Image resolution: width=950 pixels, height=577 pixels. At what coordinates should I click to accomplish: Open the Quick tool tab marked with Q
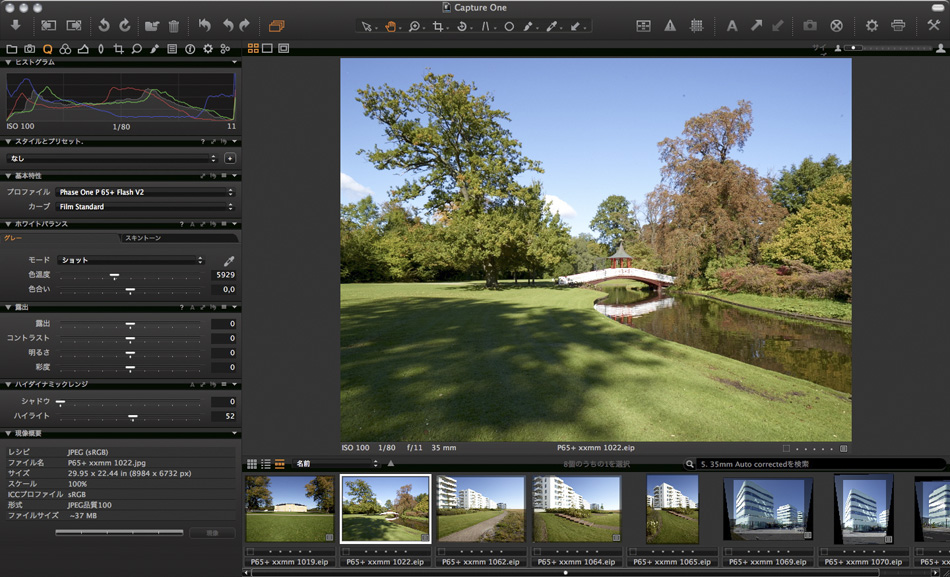(x=47, y=47)
